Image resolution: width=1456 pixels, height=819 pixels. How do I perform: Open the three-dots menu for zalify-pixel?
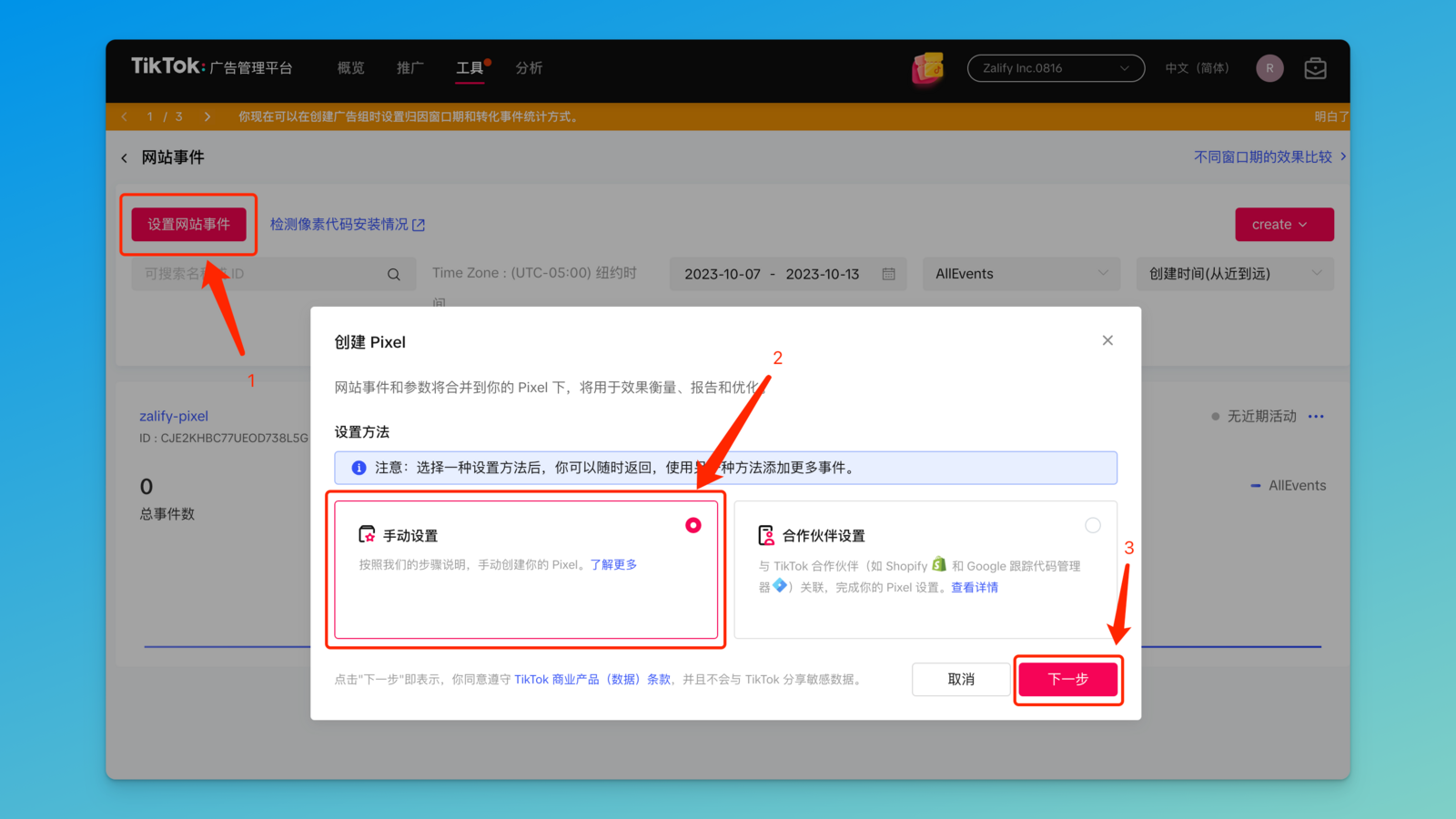point(1316,417)
